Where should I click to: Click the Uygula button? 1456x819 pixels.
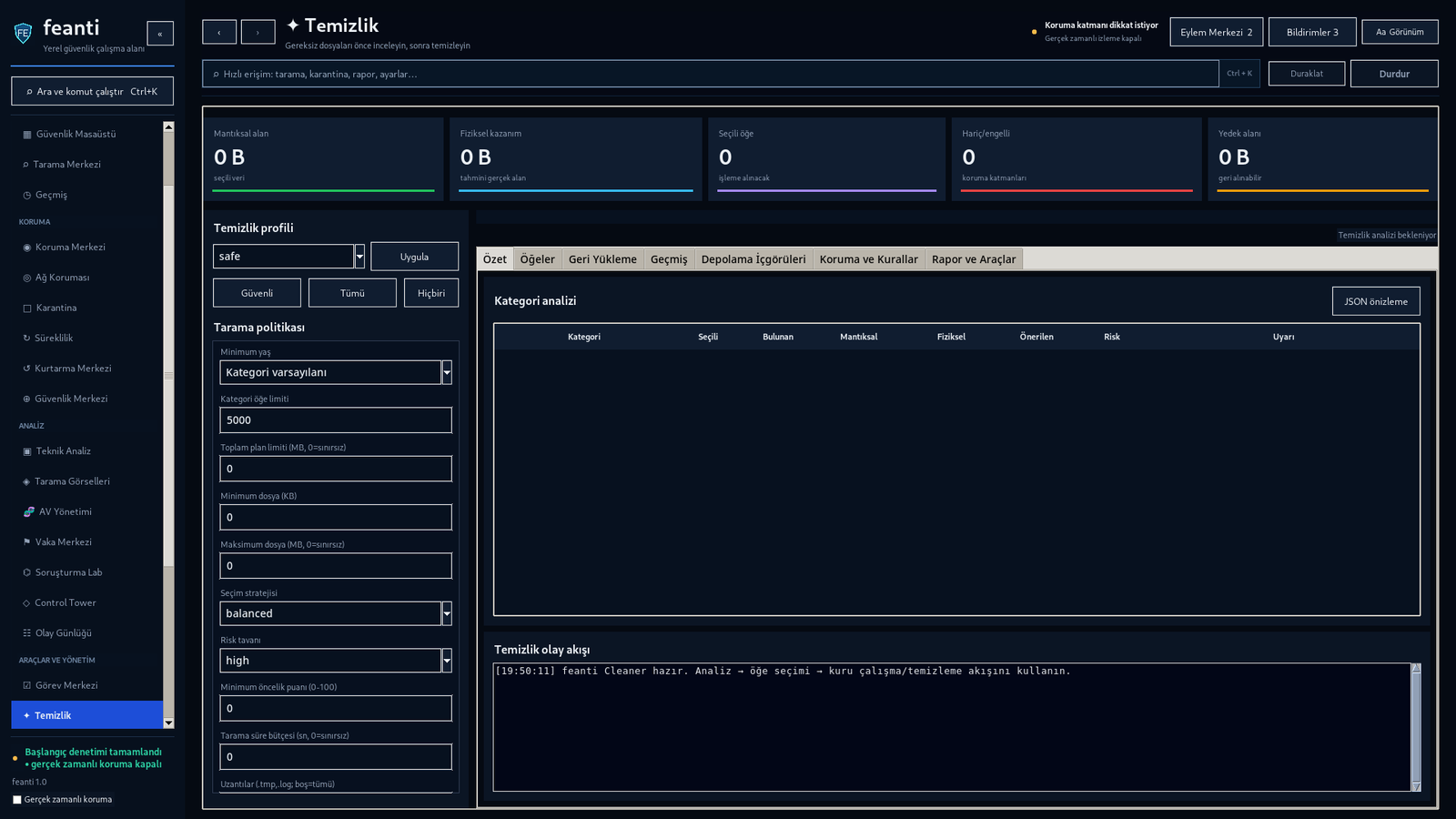click(x=414, y=257)
